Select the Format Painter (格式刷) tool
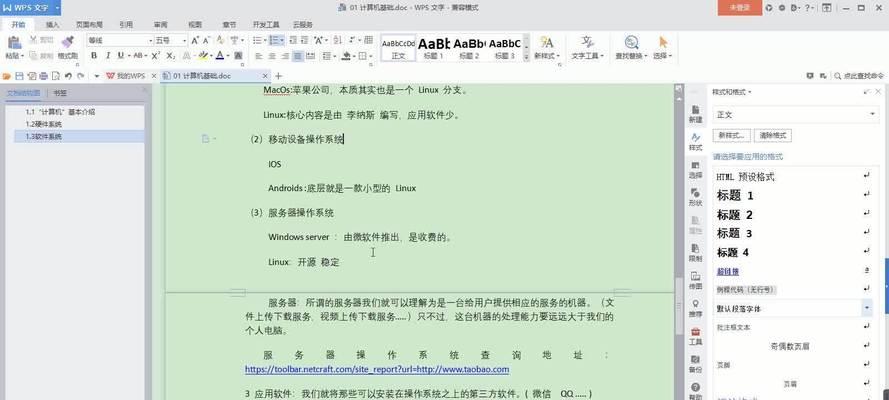 click(x=67, y=48)
